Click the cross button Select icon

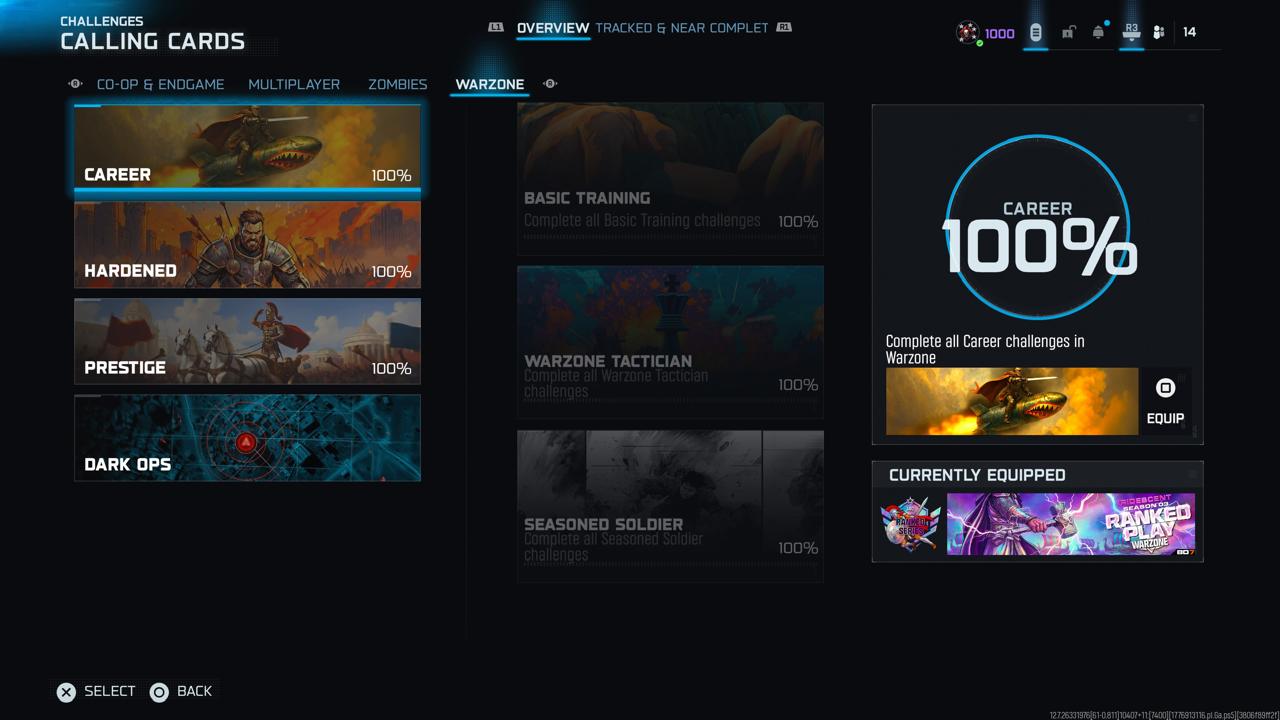point(66,692)
